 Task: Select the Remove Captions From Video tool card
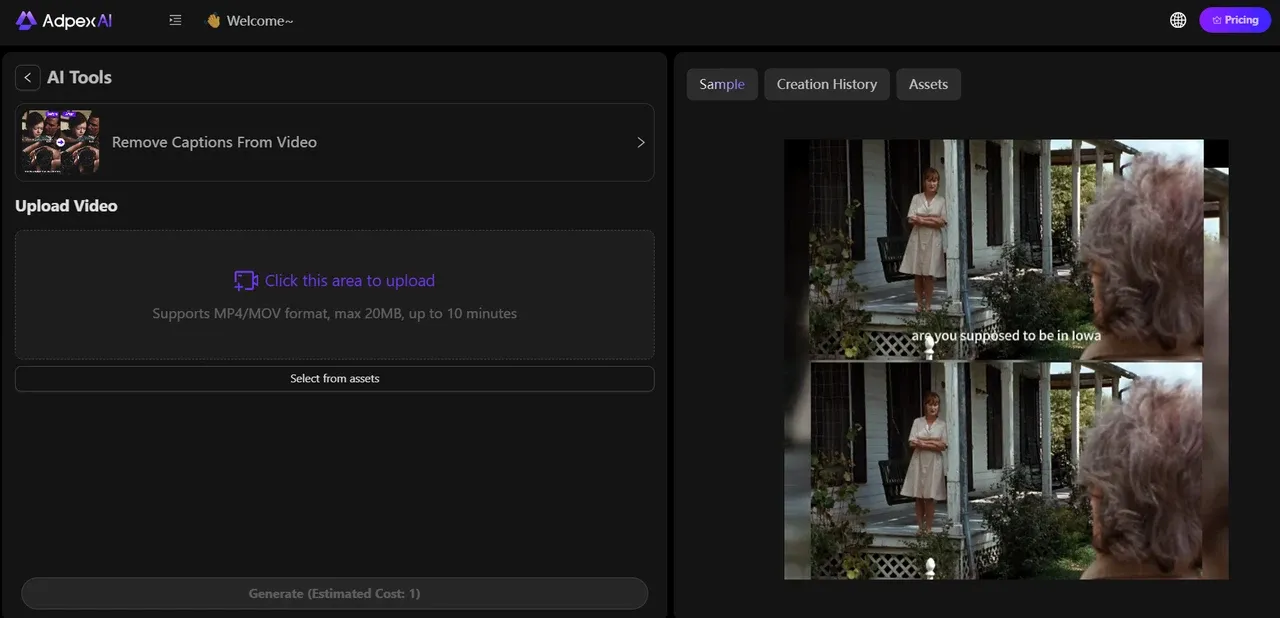pyautogui.click(x=334, y=142)
